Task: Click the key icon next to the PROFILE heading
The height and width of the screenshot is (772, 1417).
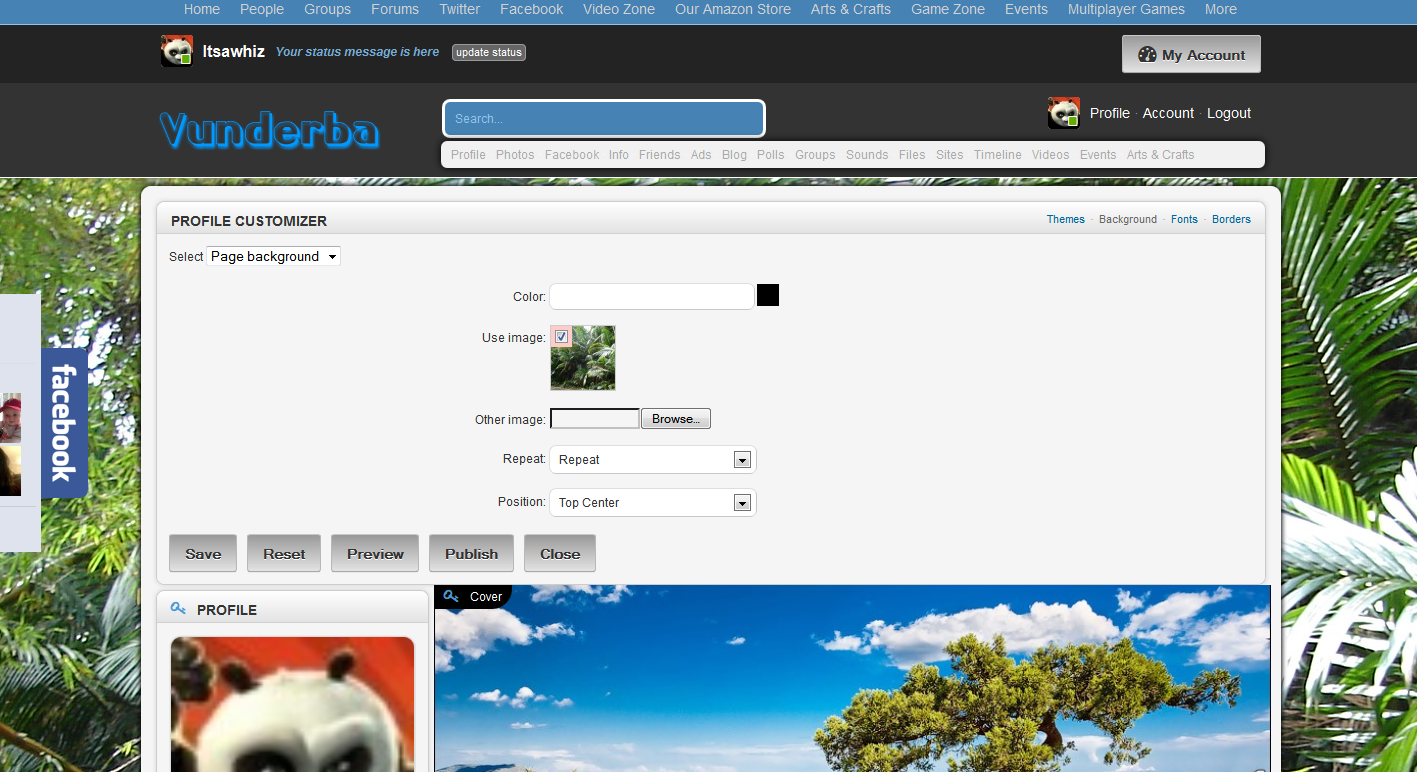Action: tap(179, 608)
